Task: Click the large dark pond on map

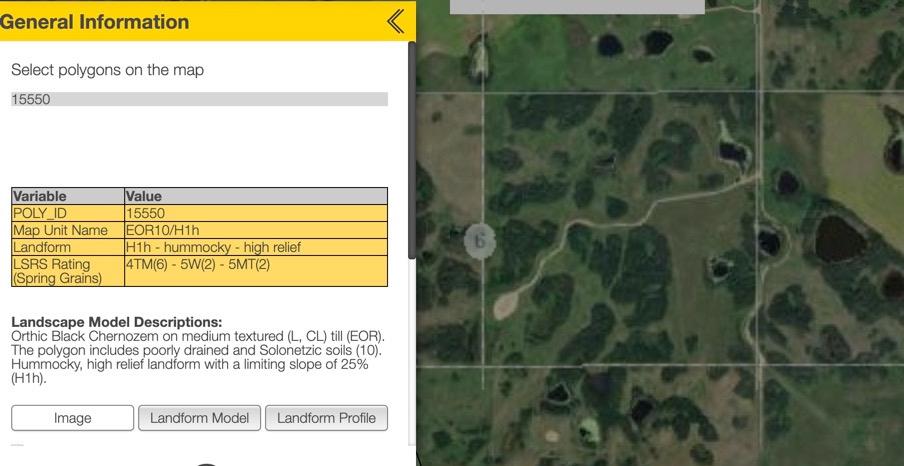Action: point(840,239)
